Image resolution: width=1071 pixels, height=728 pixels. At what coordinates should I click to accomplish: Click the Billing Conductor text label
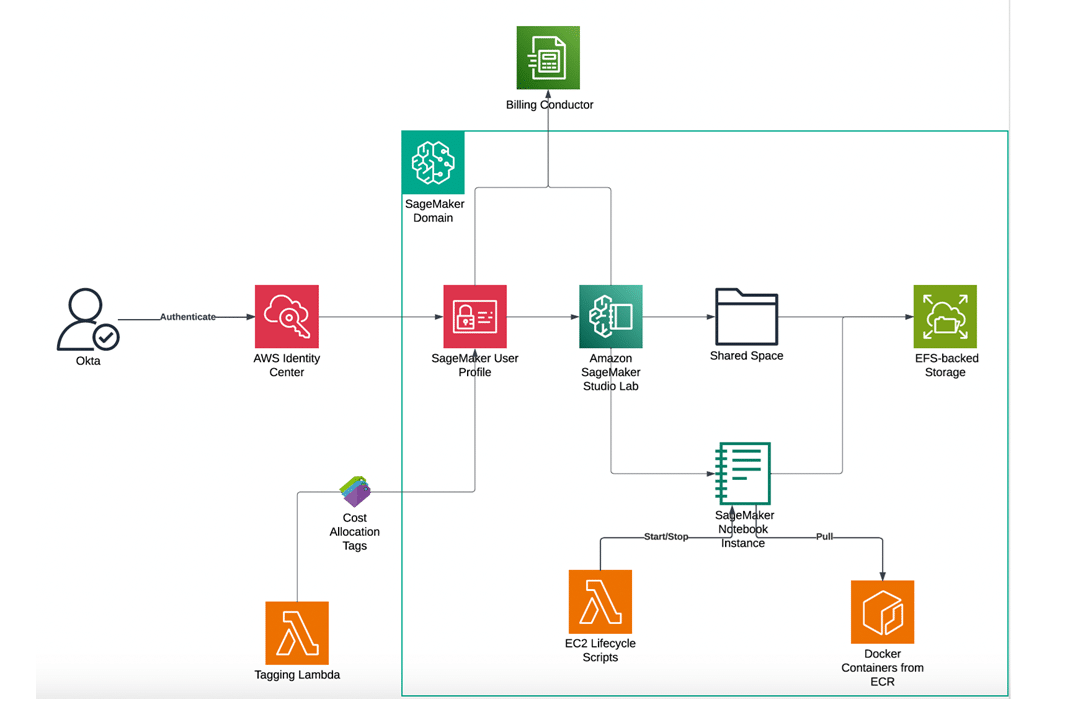coord(548,104)
